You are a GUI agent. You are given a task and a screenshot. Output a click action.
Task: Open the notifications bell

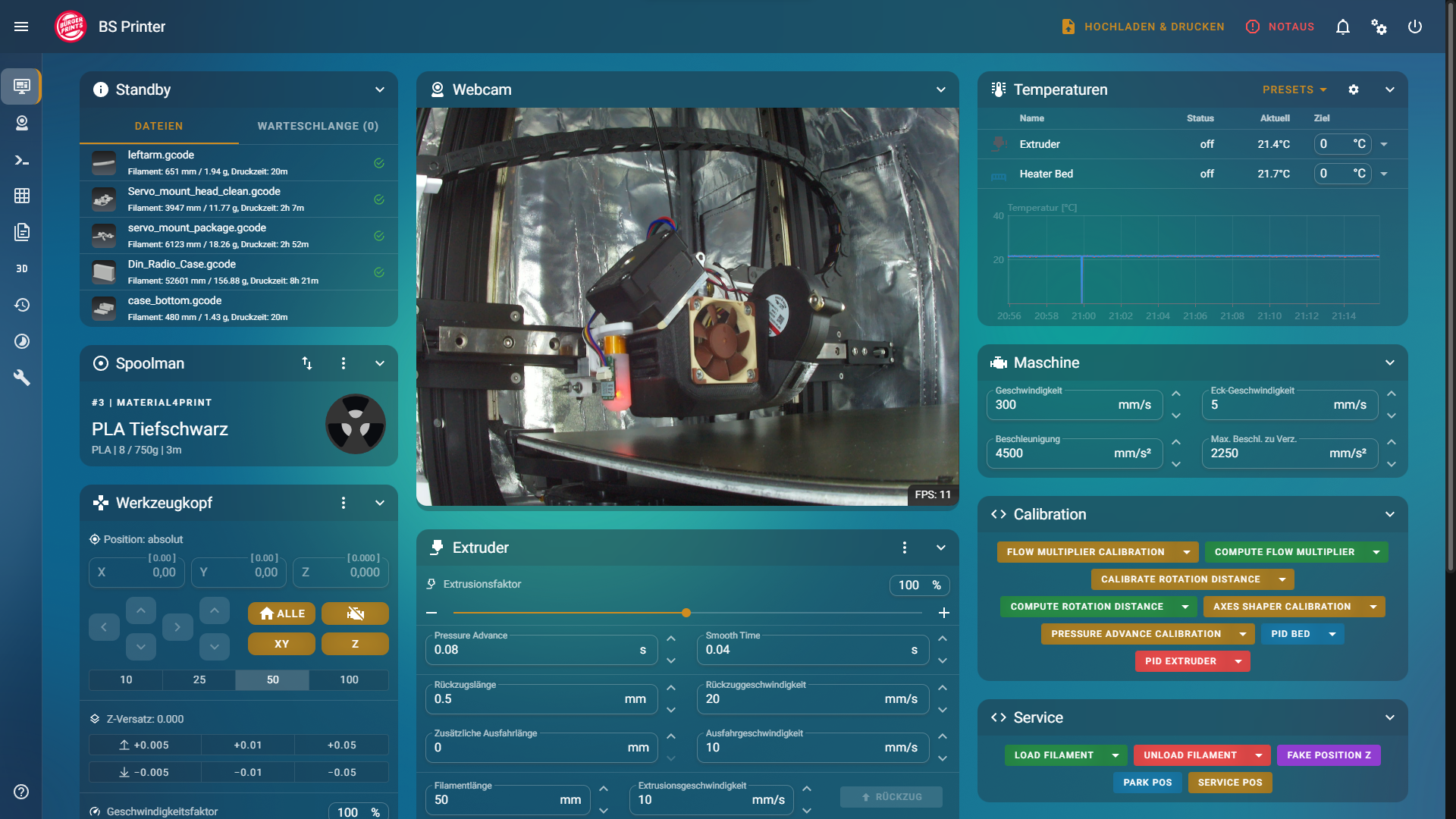coord(1342,27)
